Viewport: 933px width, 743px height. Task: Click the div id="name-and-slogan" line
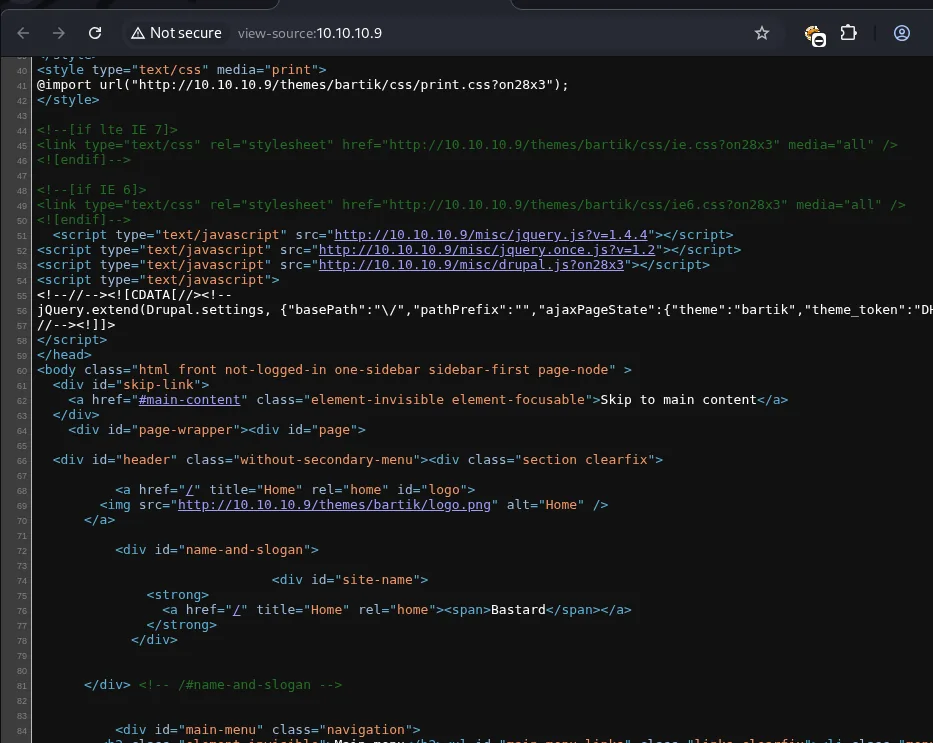(217, 550)
